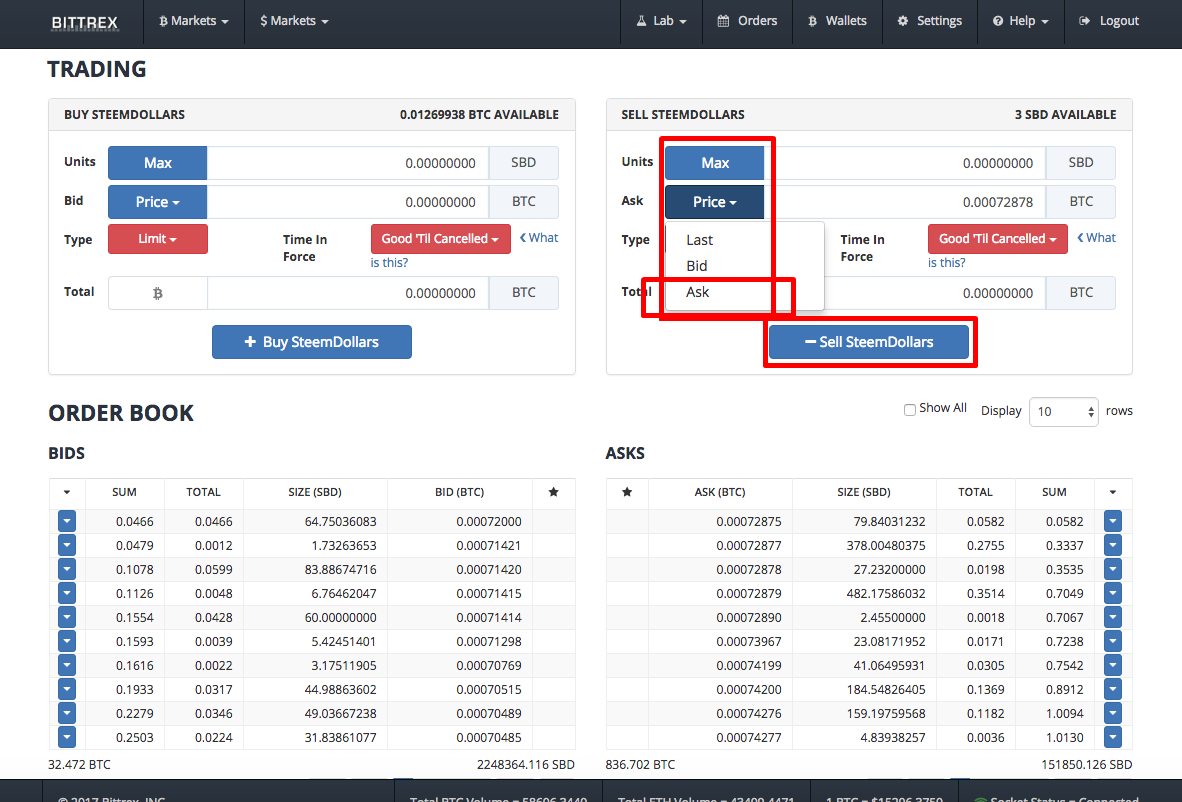Click arrow button for bid 0.00070489
This screenshot has width=1182, height=802.
pyautogui.click(x=67, y=713)
